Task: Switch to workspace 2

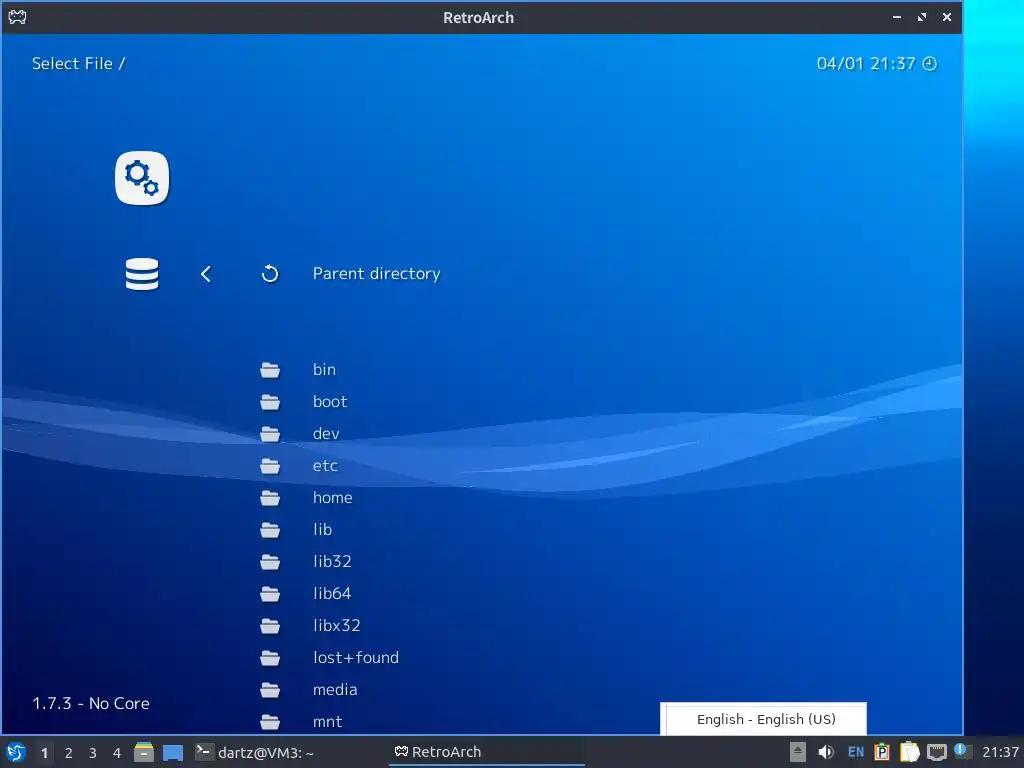Action: coord(69,753)
